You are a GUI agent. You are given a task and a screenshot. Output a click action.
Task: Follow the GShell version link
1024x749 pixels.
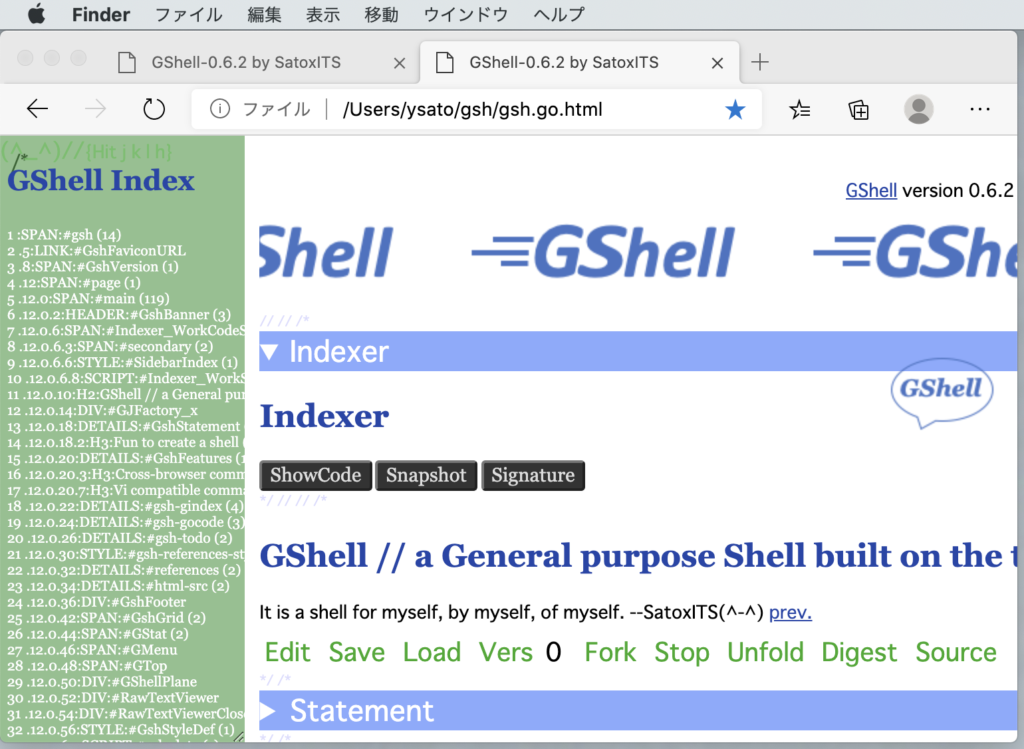[870, 190]
